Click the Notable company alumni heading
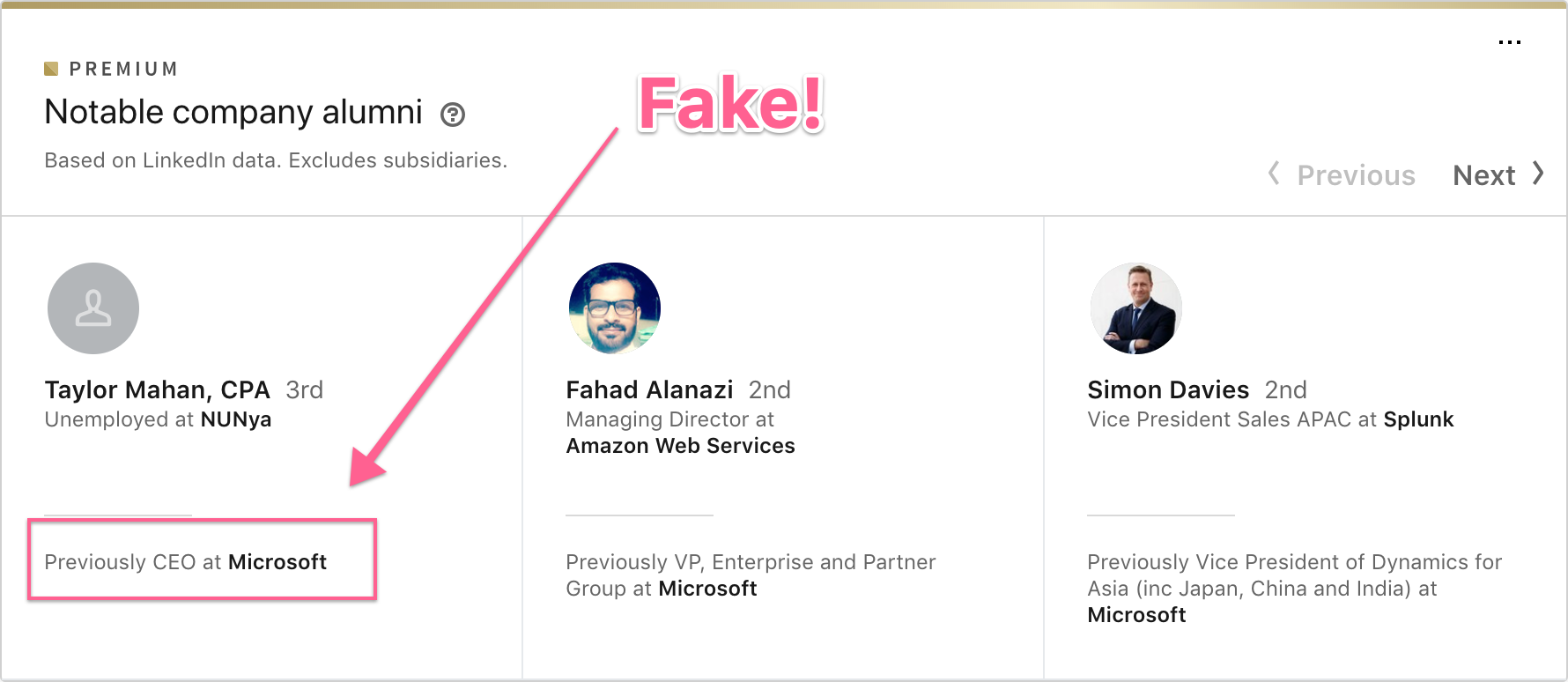The height and width of the screenshot is (682, 1568). click(x=233, y=113)
